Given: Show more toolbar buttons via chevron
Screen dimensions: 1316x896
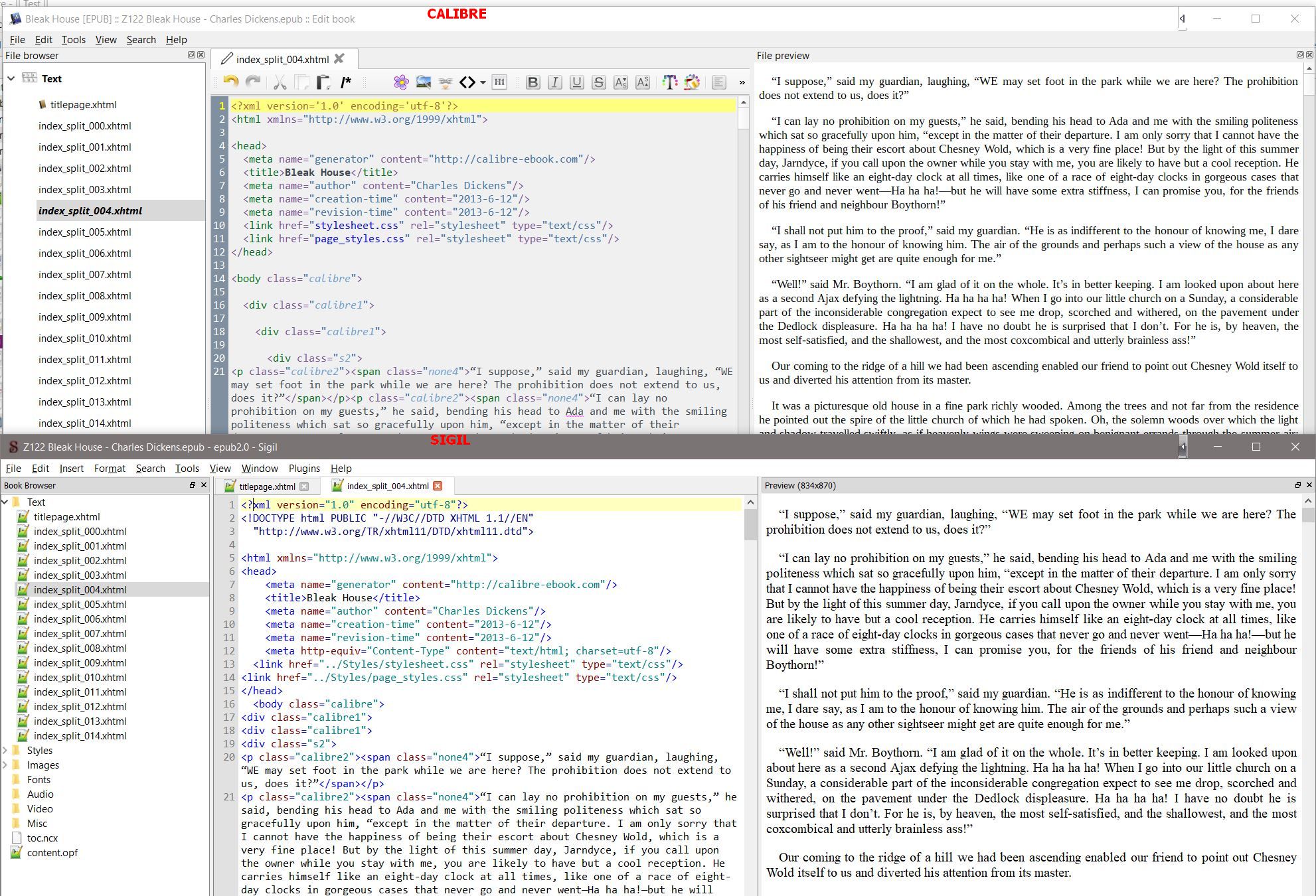Looking at the screenshot, I should (x=742, y=82).
